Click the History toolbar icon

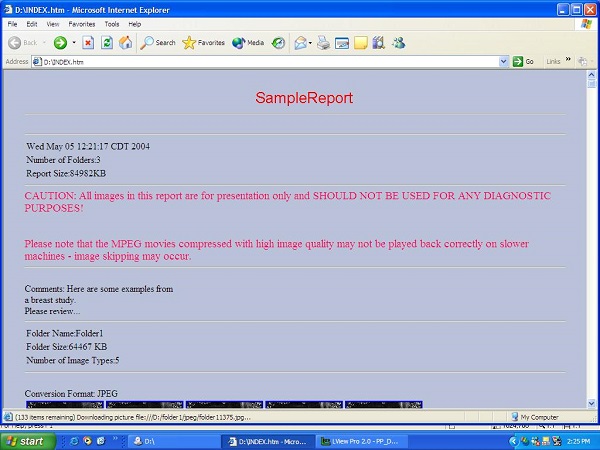click(x=278, y=43)
